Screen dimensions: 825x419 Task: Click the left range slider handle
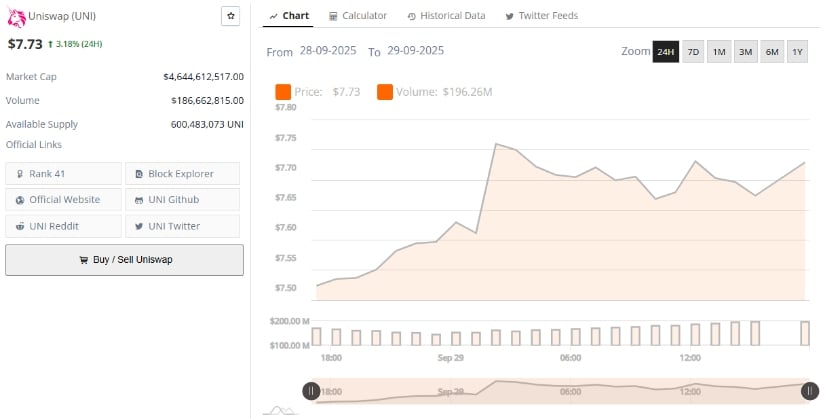pyautogui.click(x=311, y=391)
